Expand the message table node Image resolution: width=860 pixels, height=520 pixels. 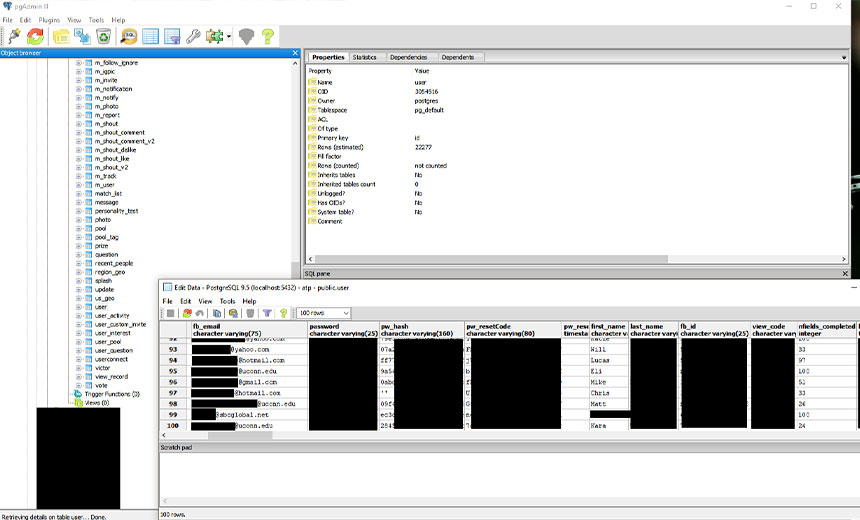tap(78, 202)
